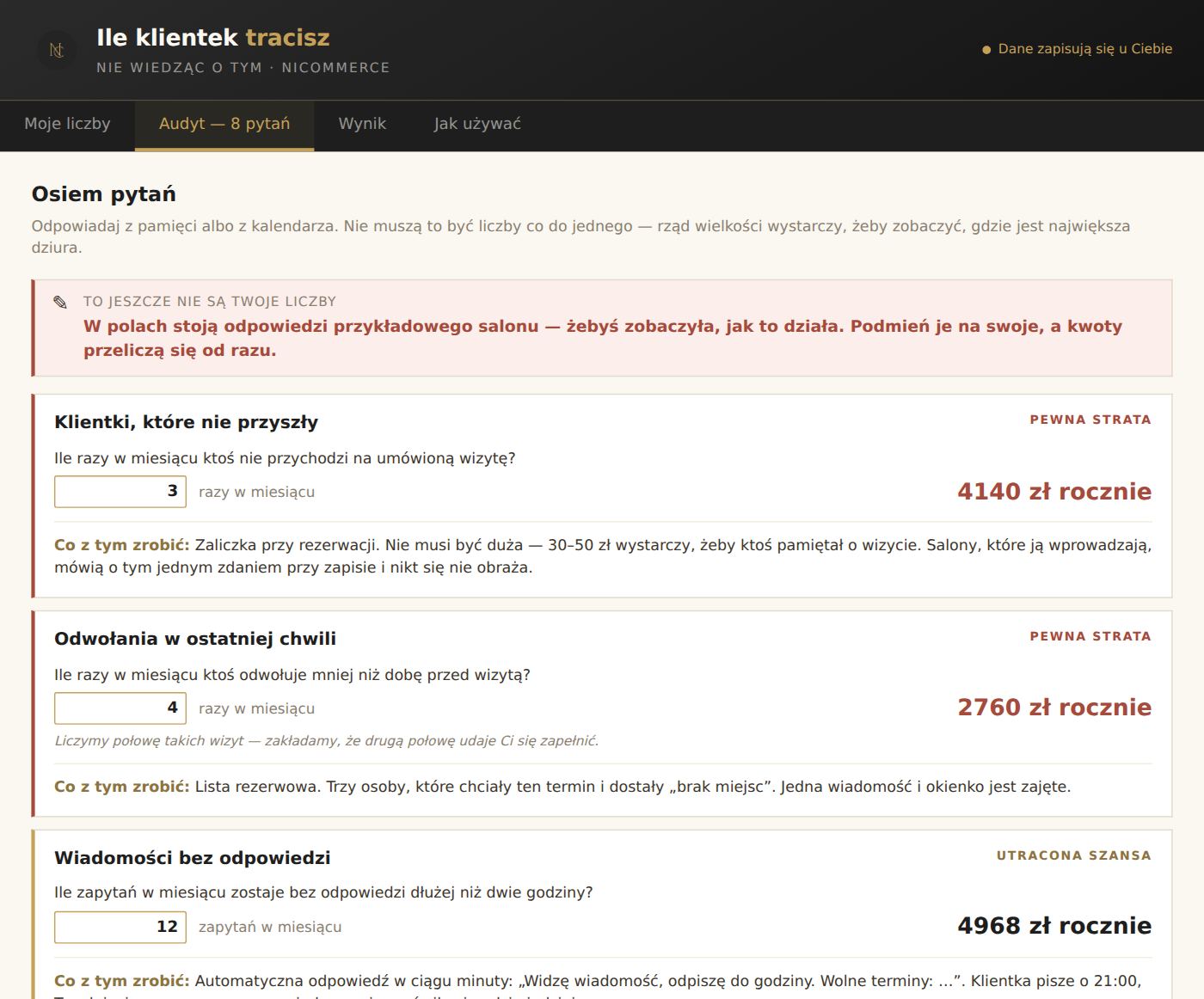Click the Odwołania w ostatniej chwili heading
Image resolution: width=1204 pixels, height=999 pixels.
[195, 639]
